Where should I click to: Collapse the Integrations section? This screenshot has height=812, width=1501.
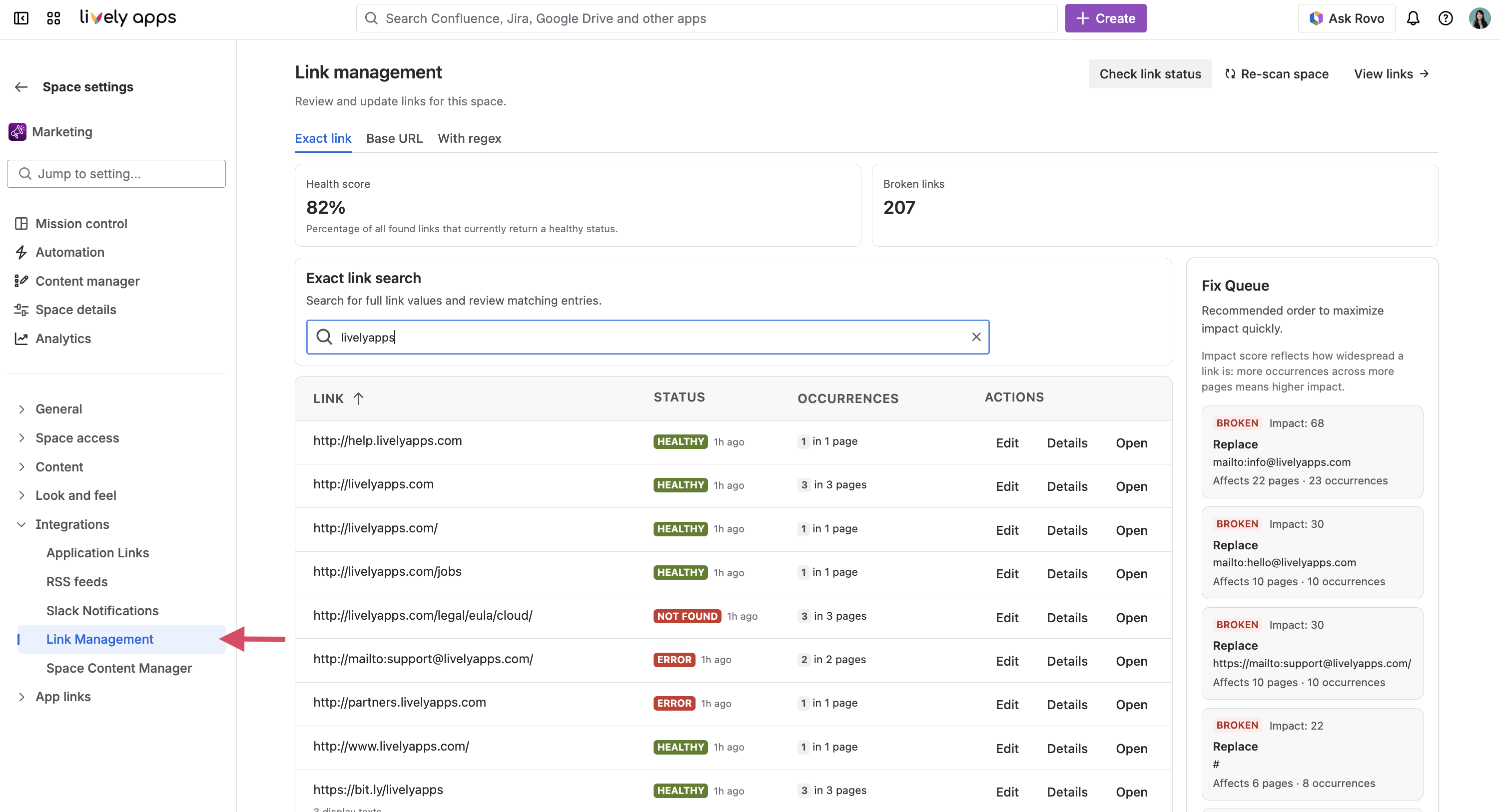(21, 524)
